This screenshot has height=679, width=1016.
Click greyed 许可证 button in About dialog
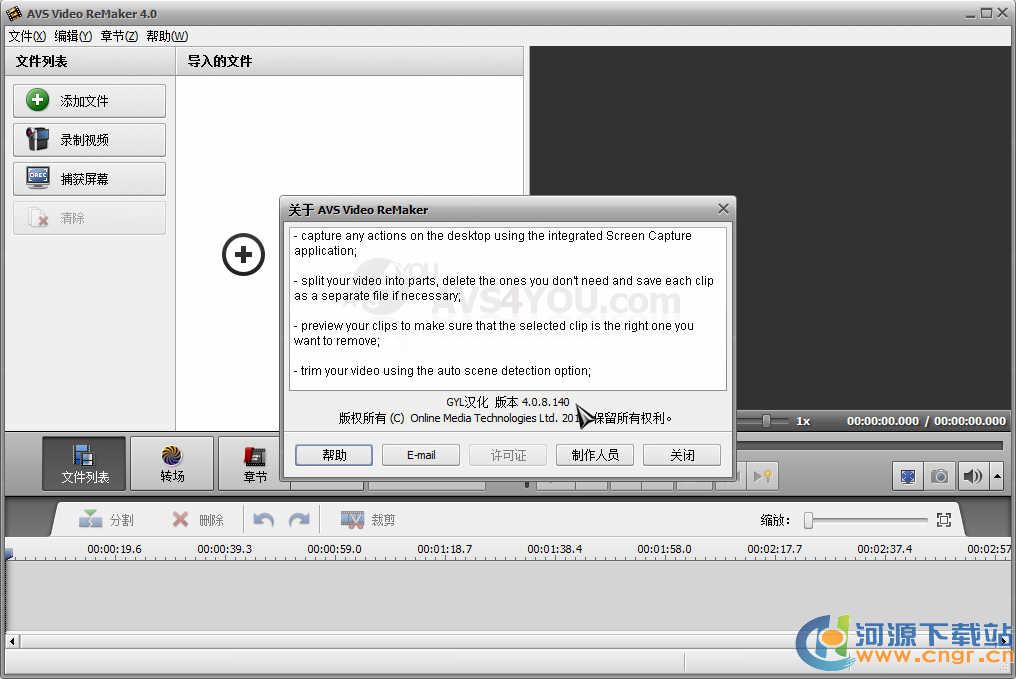[508, 455]
